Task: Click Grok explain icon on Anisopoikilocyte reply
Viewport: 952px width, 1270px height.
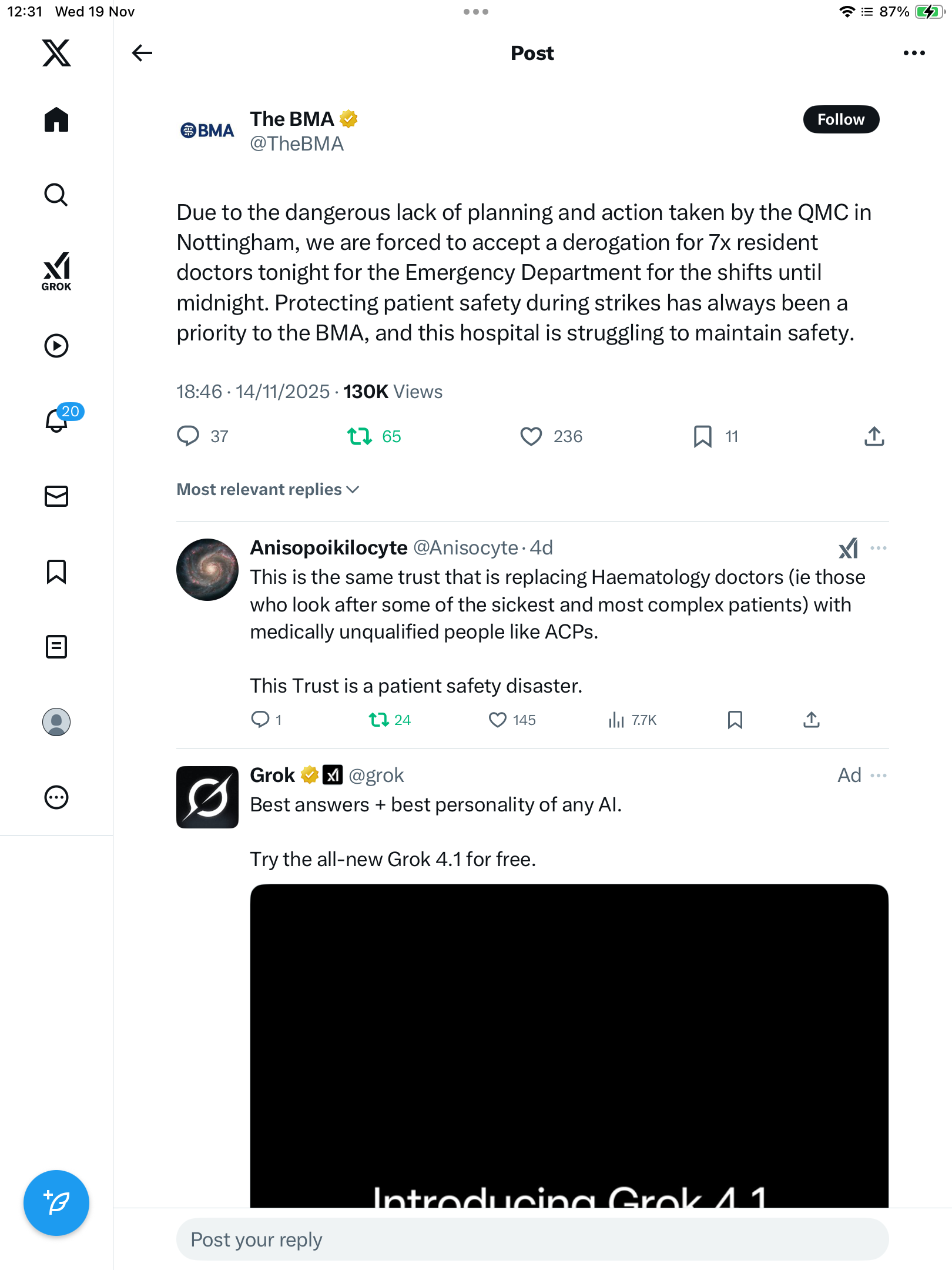Action: point(848,548)
